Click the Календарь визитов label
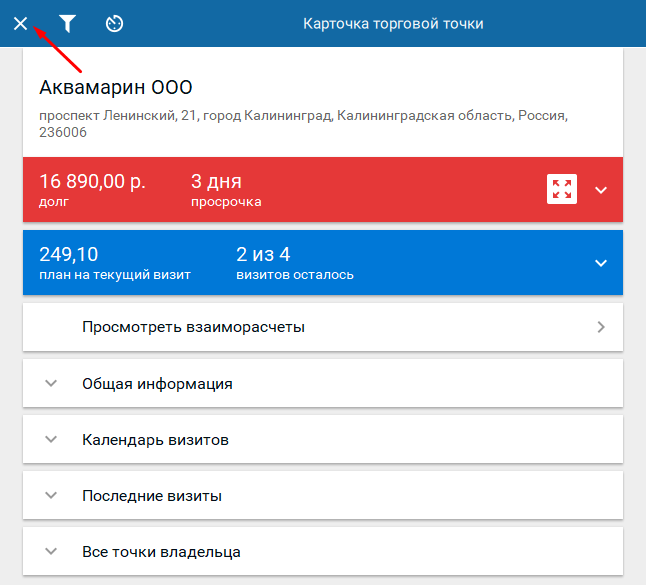646x585 pixels. tap(155, 440)
